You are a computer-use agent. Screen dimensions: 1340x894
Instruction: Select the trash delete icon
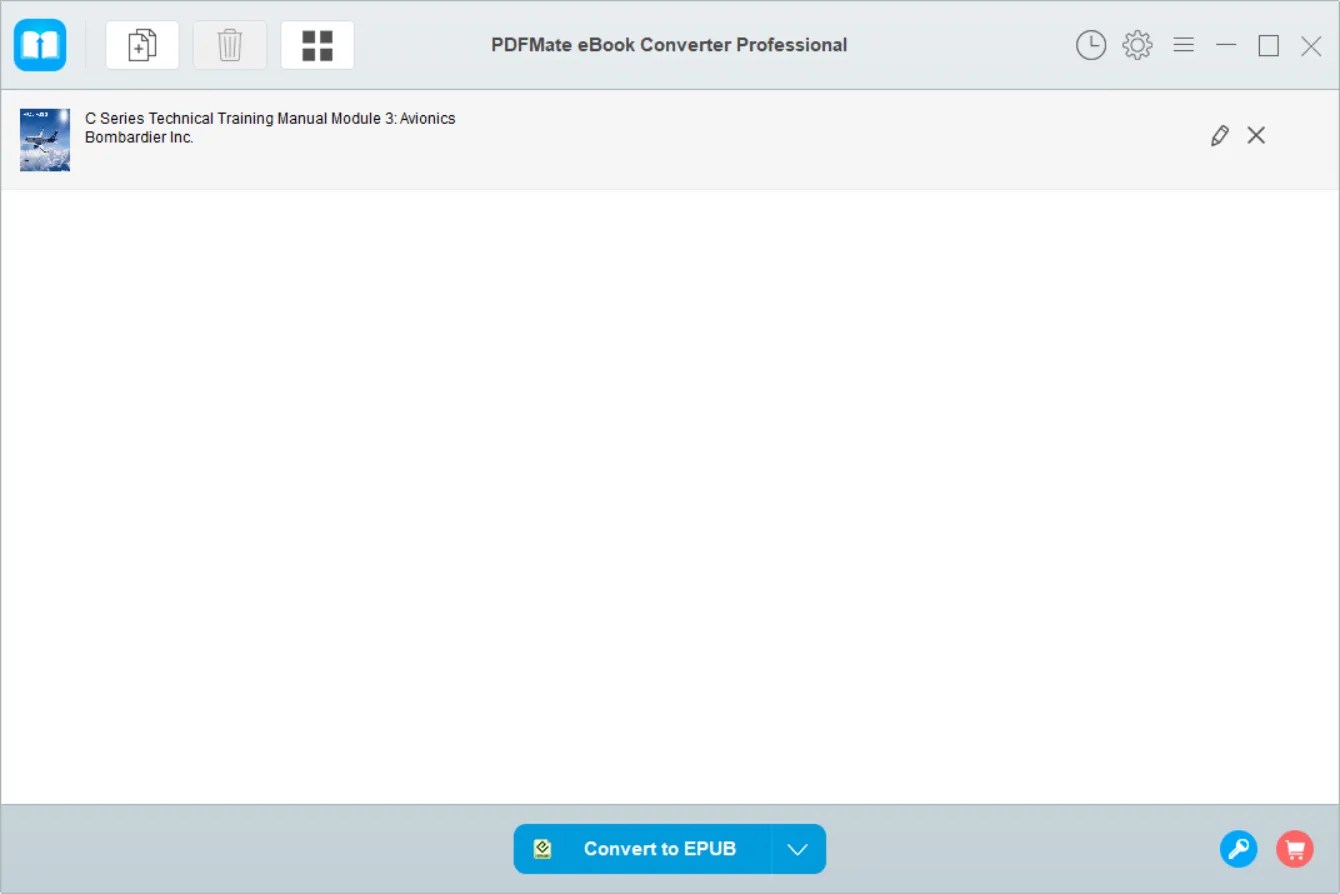point(229,44)
